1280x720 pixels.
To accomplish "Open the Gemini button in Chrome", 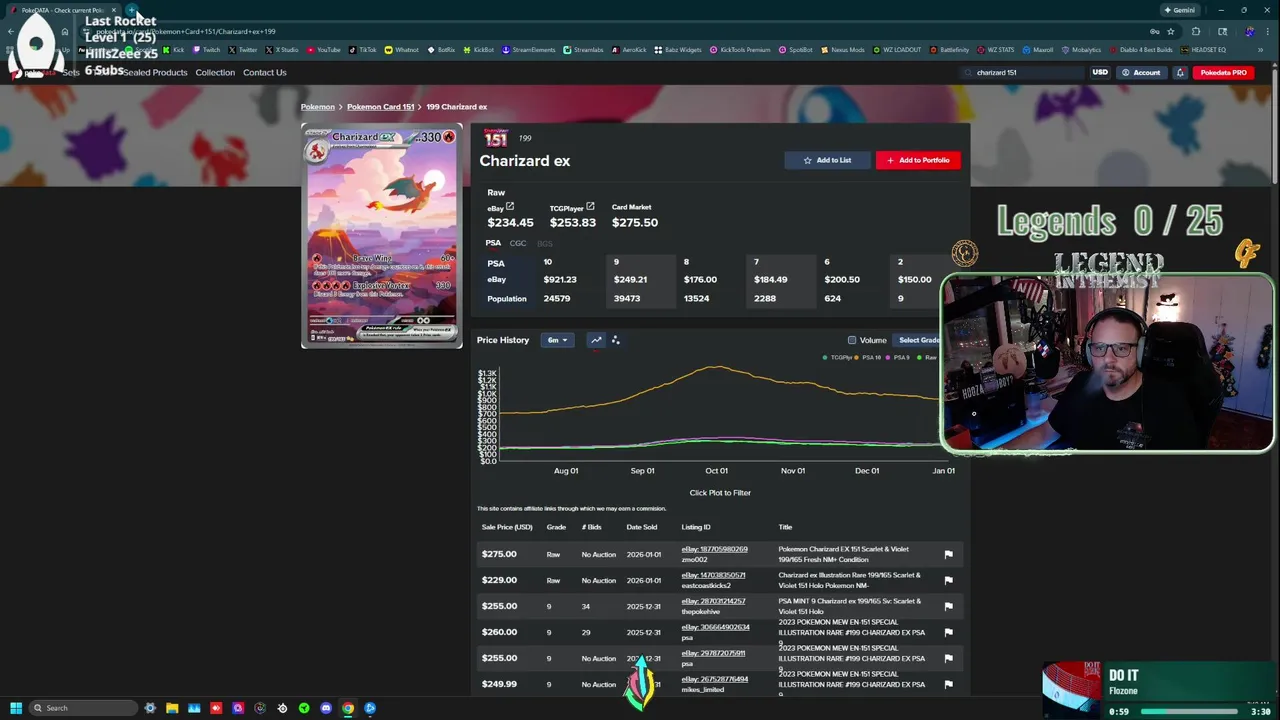I will click(1179, 10).
